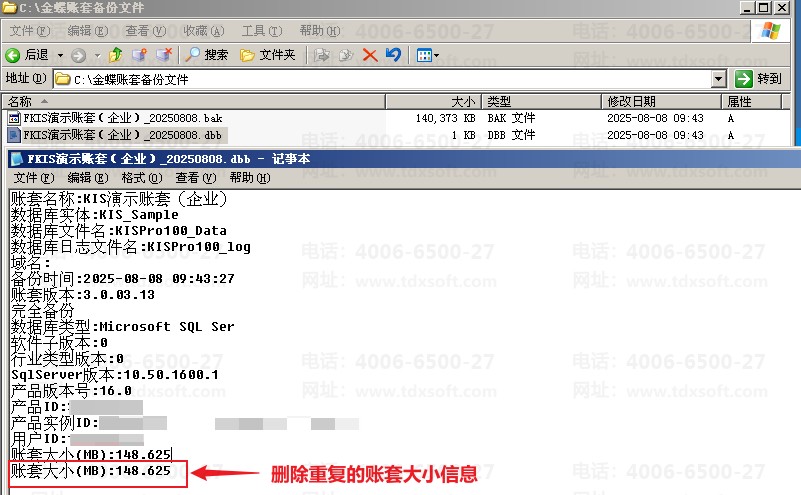Click the line 'SqlServer版本:10.50.1600.1'
The height and width of the screenshot is (495, 801).
[x=114, y=375]
